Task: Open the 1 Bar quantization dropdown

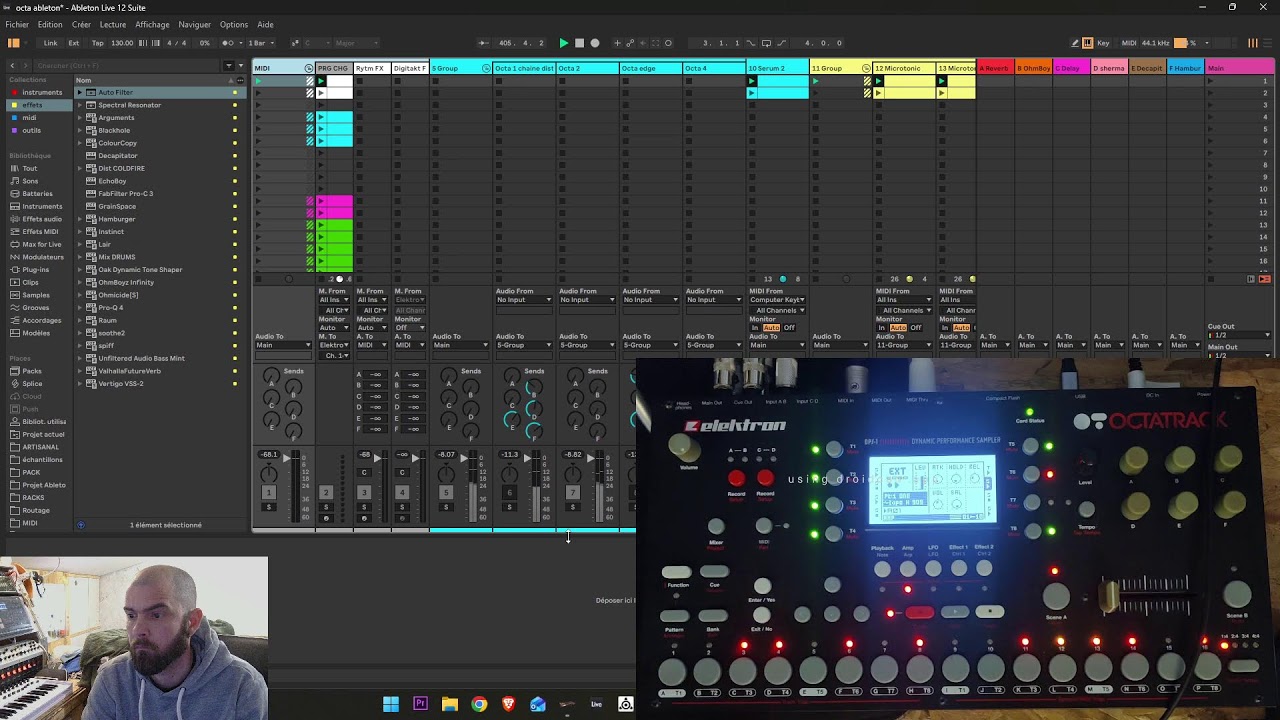Action: coord(262,43)
